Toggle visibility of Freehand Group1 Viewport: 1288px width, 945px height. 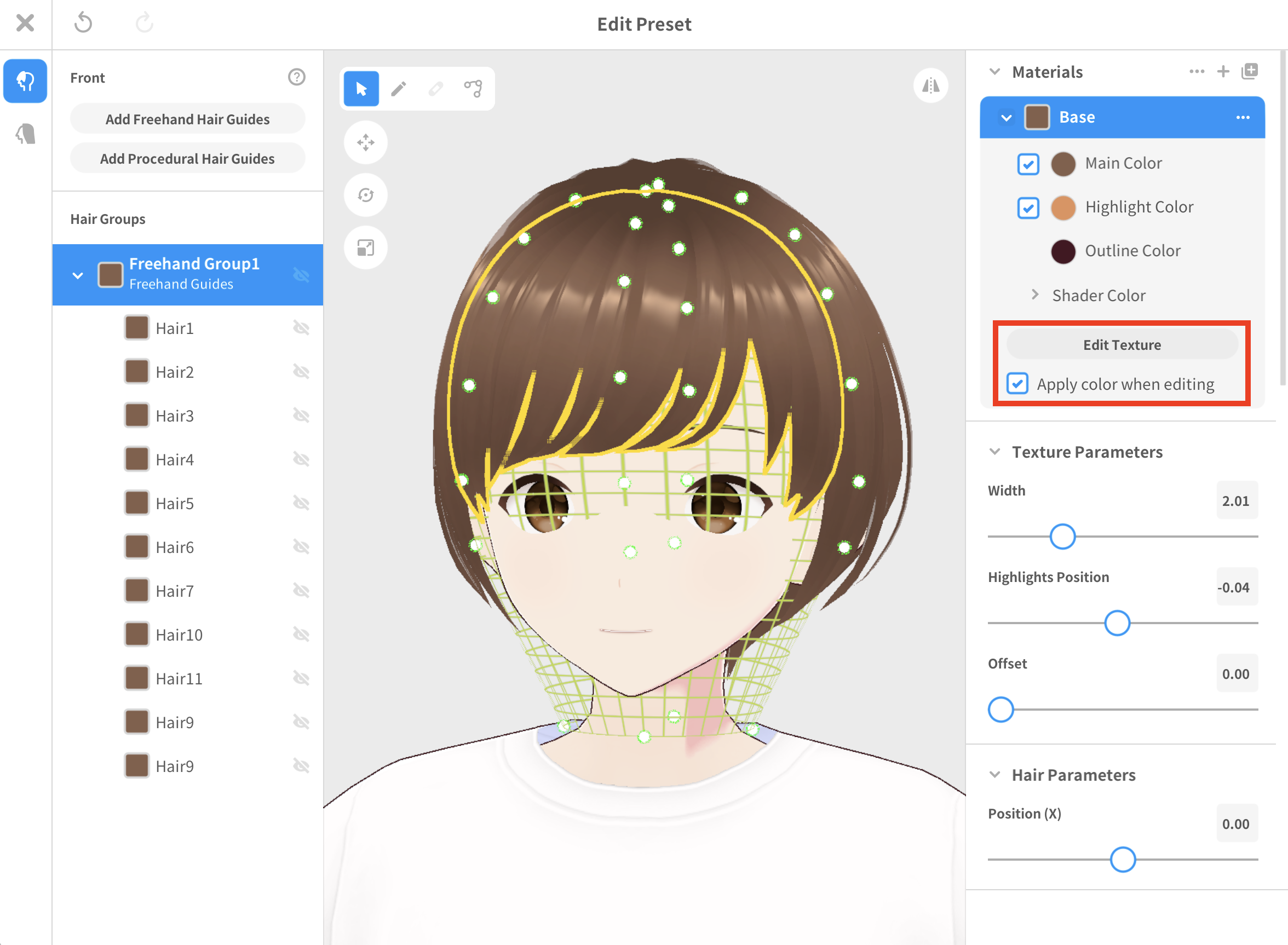tap(301, 275)
